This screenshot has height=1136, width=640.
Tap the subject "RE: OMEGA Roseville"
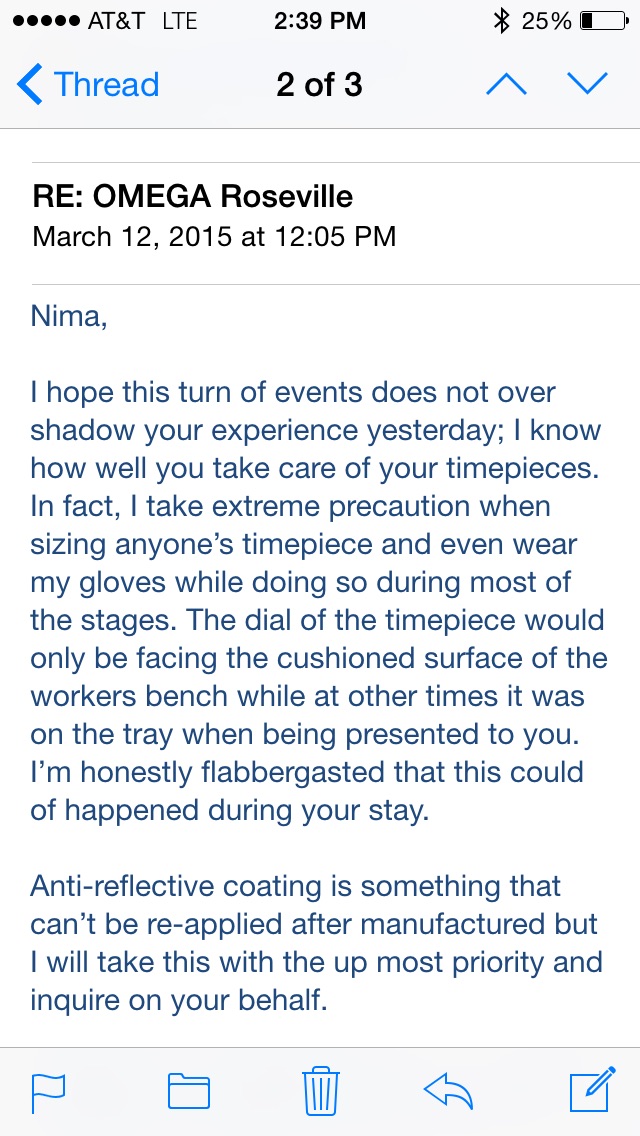pyautogui.click(x=192, y=196)
